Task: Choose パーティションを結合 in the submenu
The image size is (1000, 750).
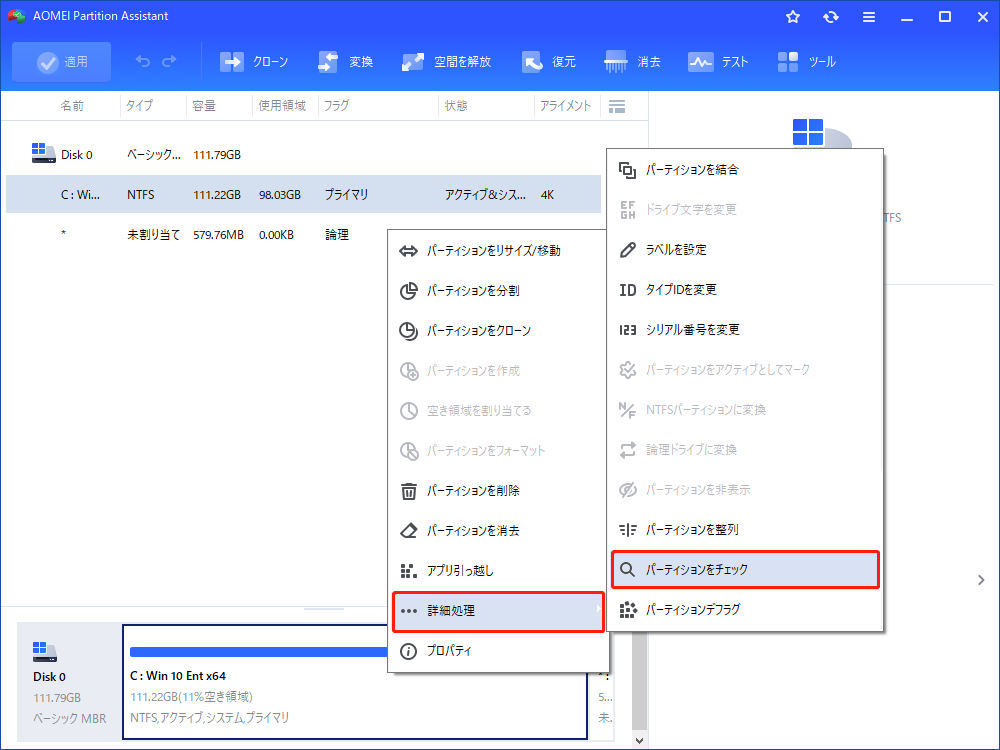Action: coord(745,170)
